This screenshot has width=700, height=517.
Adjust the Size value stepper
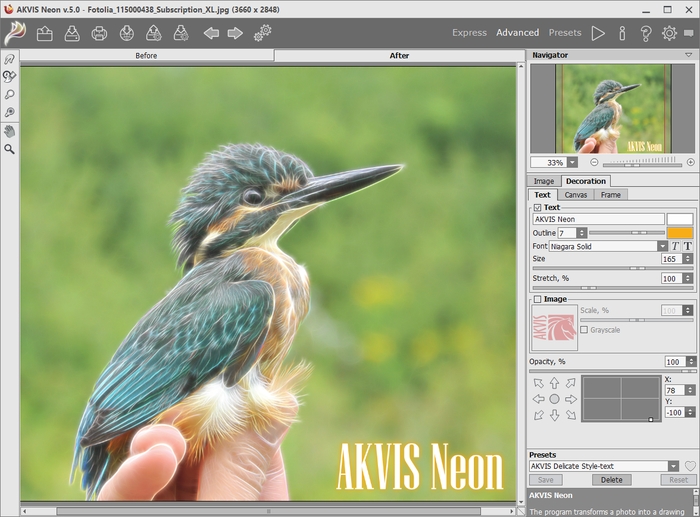click(688, 259)
